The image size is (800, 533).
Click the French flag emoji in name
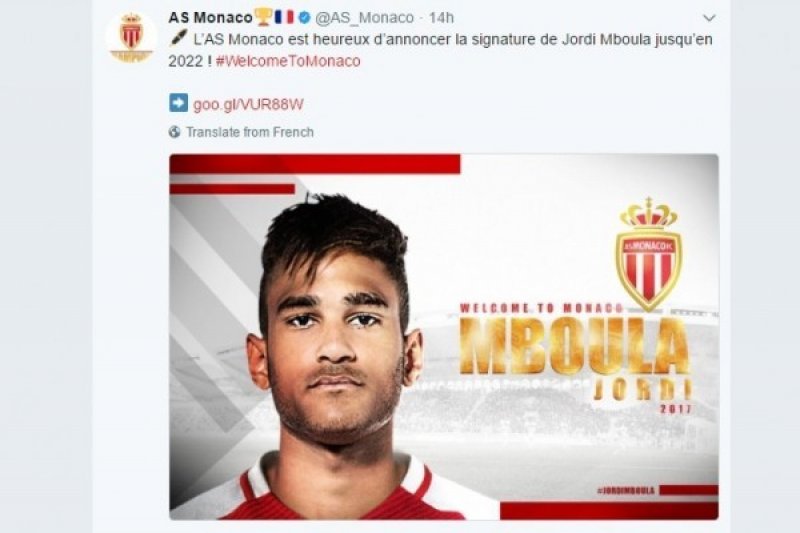point(284,17)
